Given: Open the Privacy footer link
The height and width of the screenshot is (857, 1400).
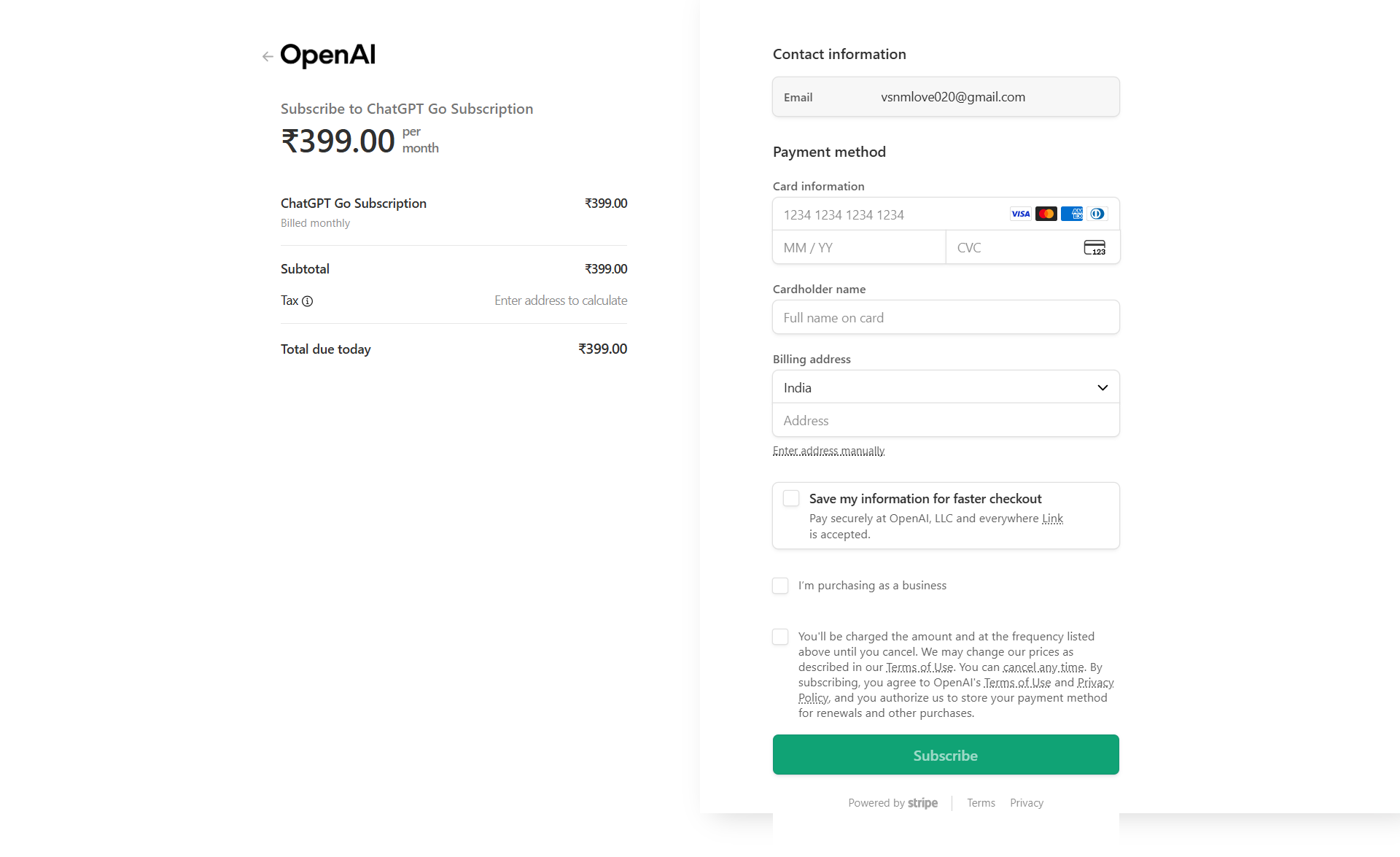Looking at the screenshot, I should coord(1027,803).
